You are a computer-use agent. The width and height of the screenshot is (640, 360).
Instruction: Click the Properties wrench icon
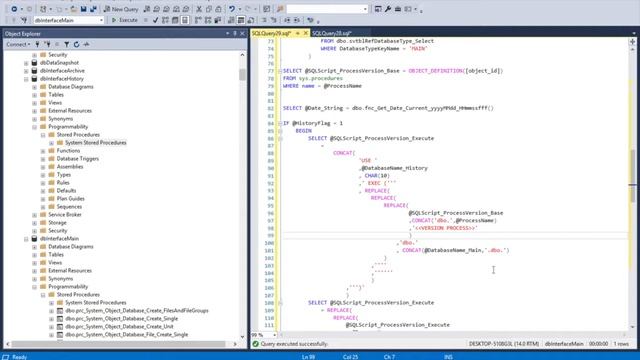(x=388, y=9)
